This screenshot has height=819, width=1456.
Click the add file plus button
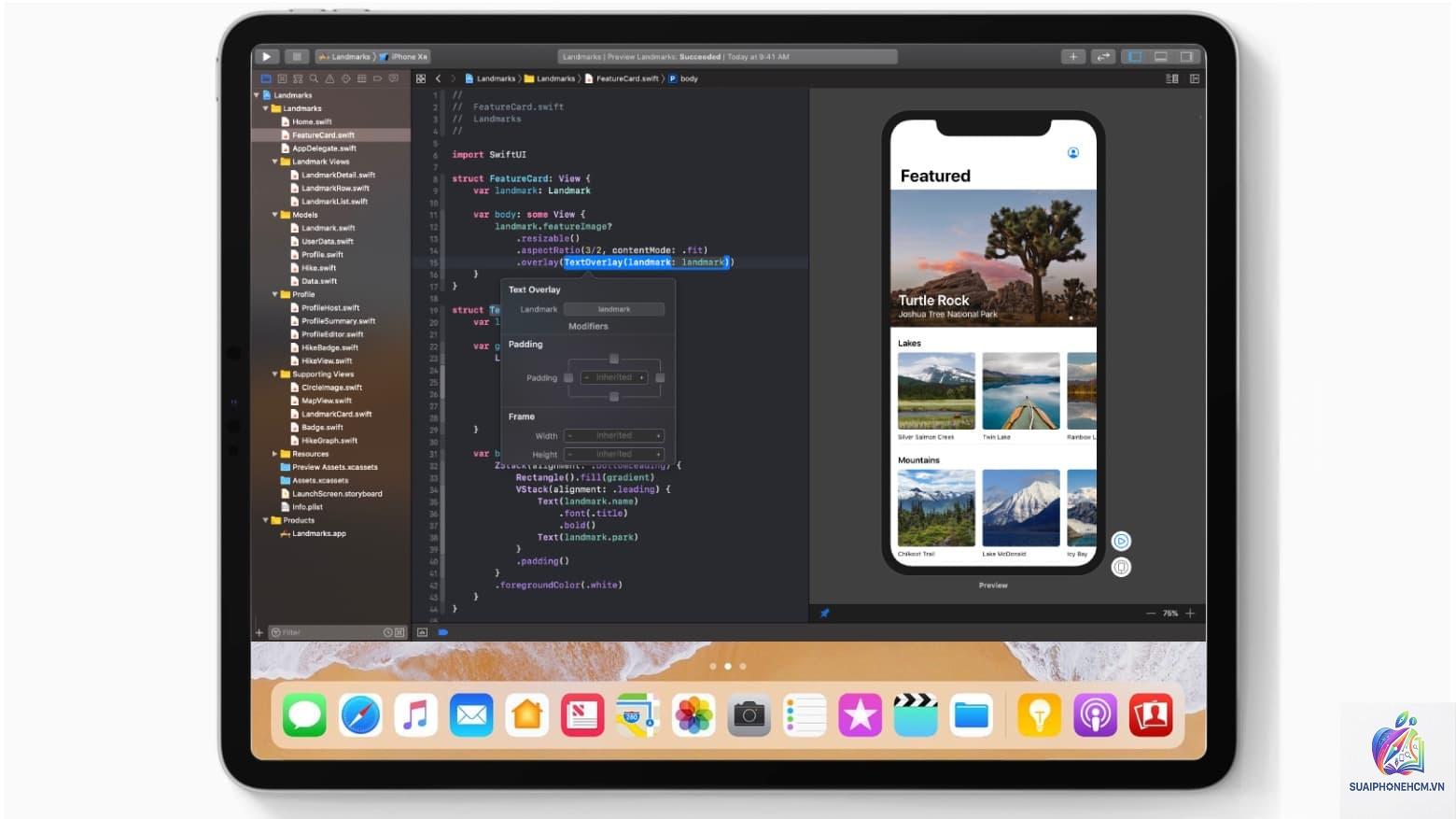click(259, 632)
